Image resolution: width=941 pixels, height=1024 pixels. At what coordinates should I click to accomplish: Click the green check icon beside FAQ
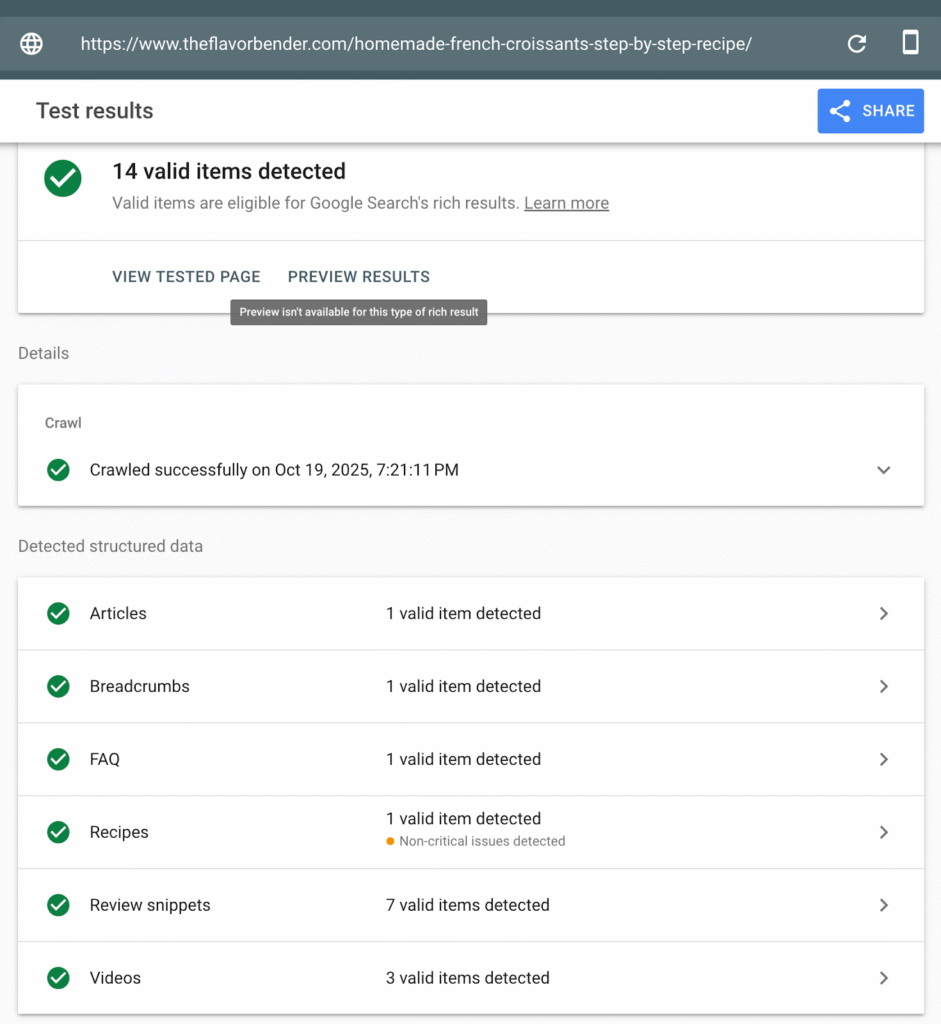pyautogui.click(x=58, y=759)
